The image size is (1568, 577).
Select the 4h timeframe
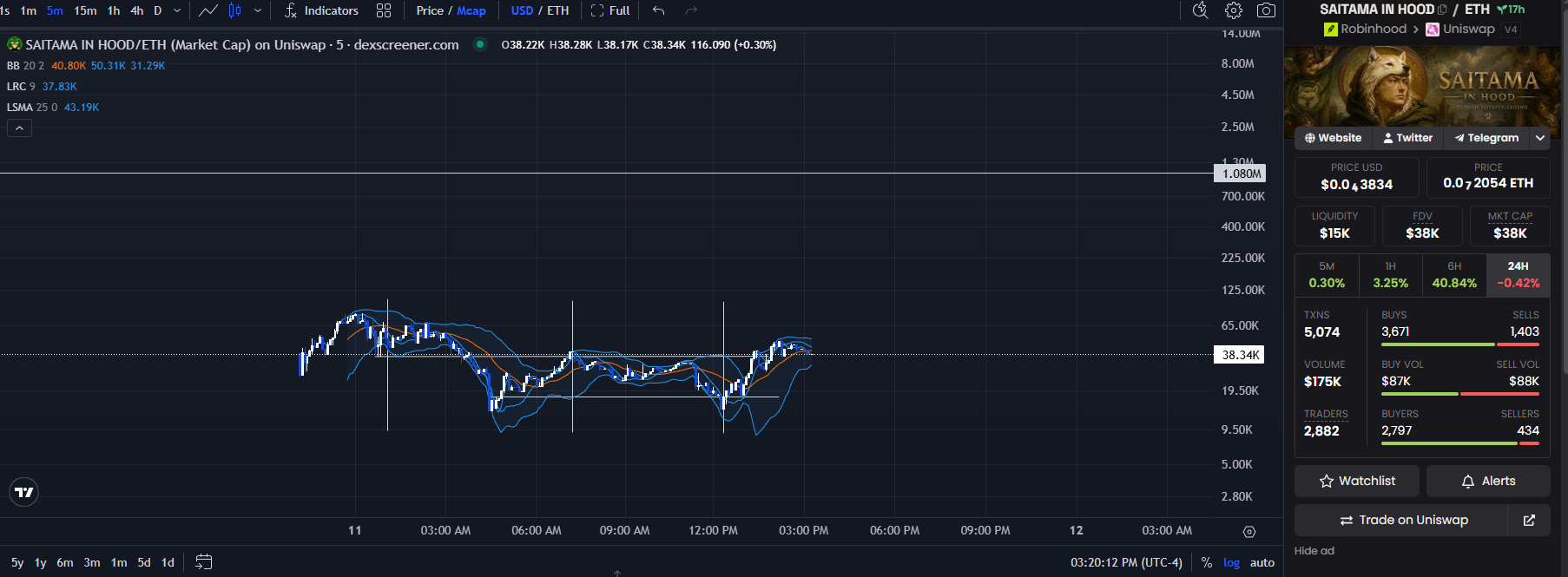[136, 10]
